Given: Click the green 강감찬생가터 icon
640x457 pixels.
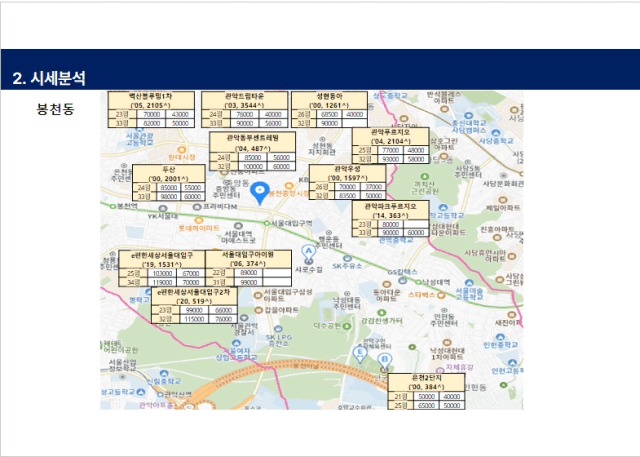Looking at the screenshot, I should click(381, 313).
